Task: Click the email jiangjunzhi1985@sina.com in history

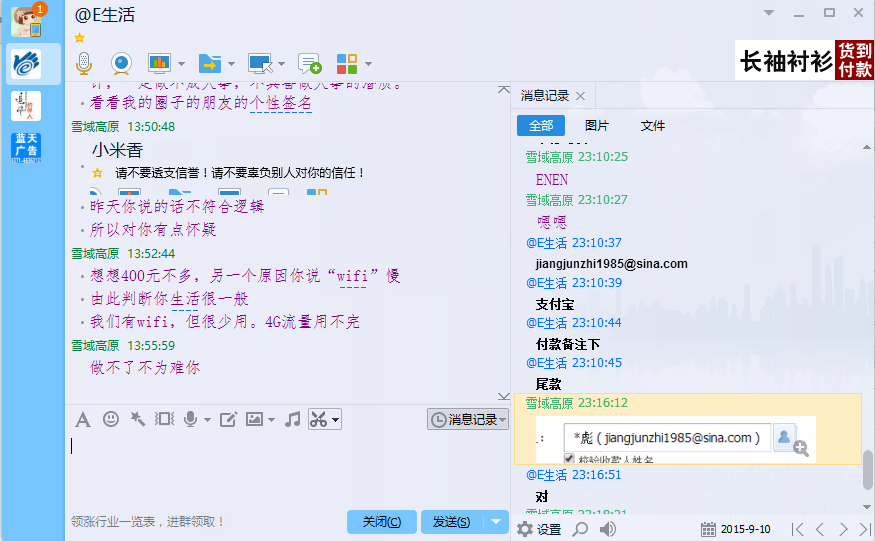Action: (612, 264)
